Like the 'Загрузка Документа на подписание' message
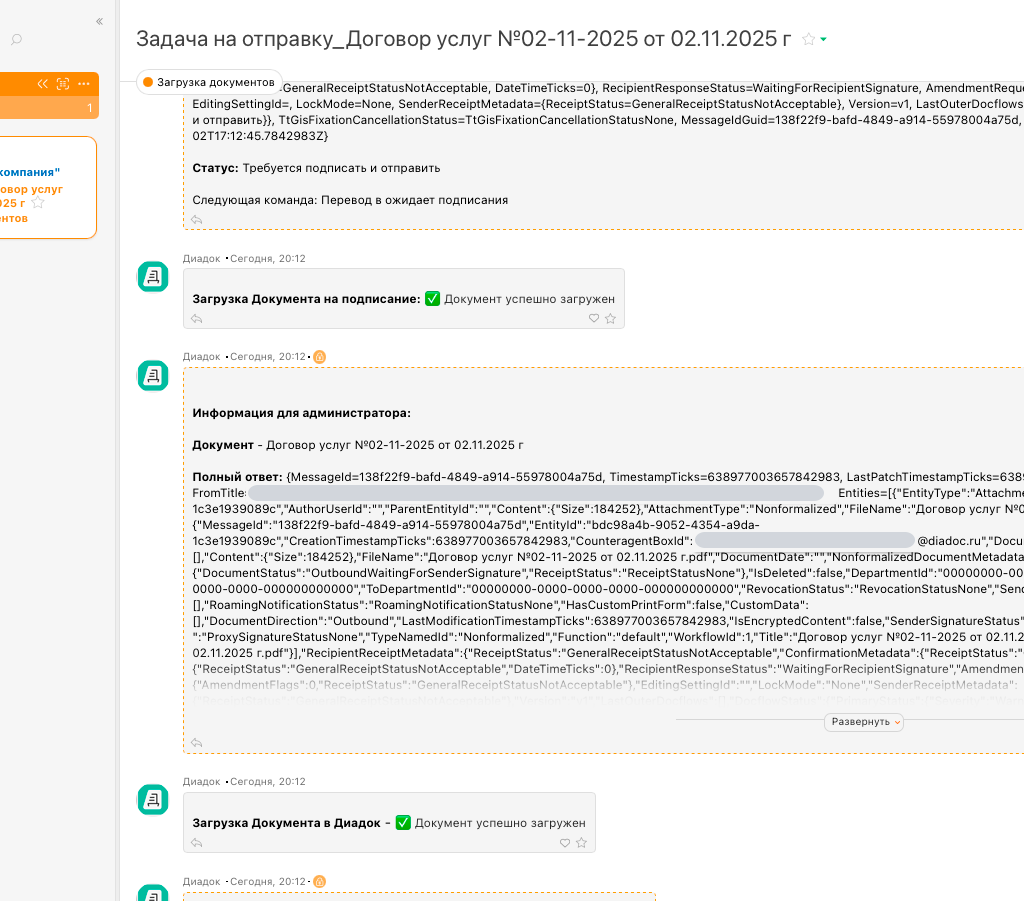 593,319
